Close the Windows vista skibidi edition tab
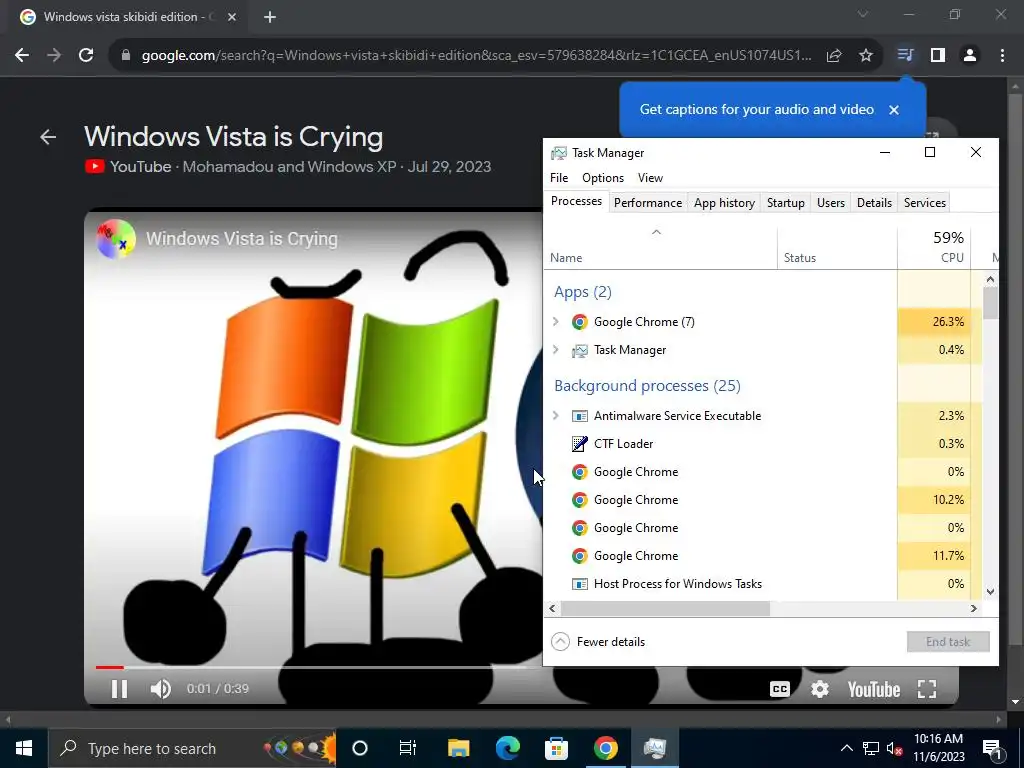The width and height of the screenshot is (1024, 768). click(232, 17)
